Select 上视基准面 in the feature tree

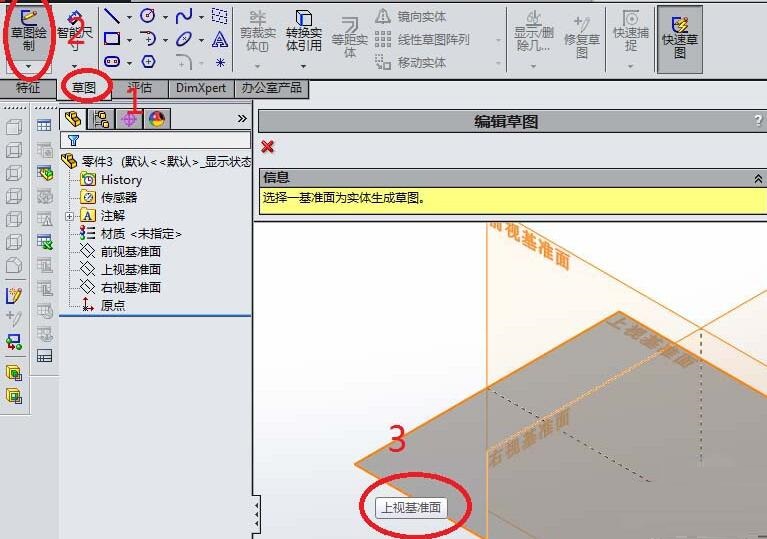(121, 270)
